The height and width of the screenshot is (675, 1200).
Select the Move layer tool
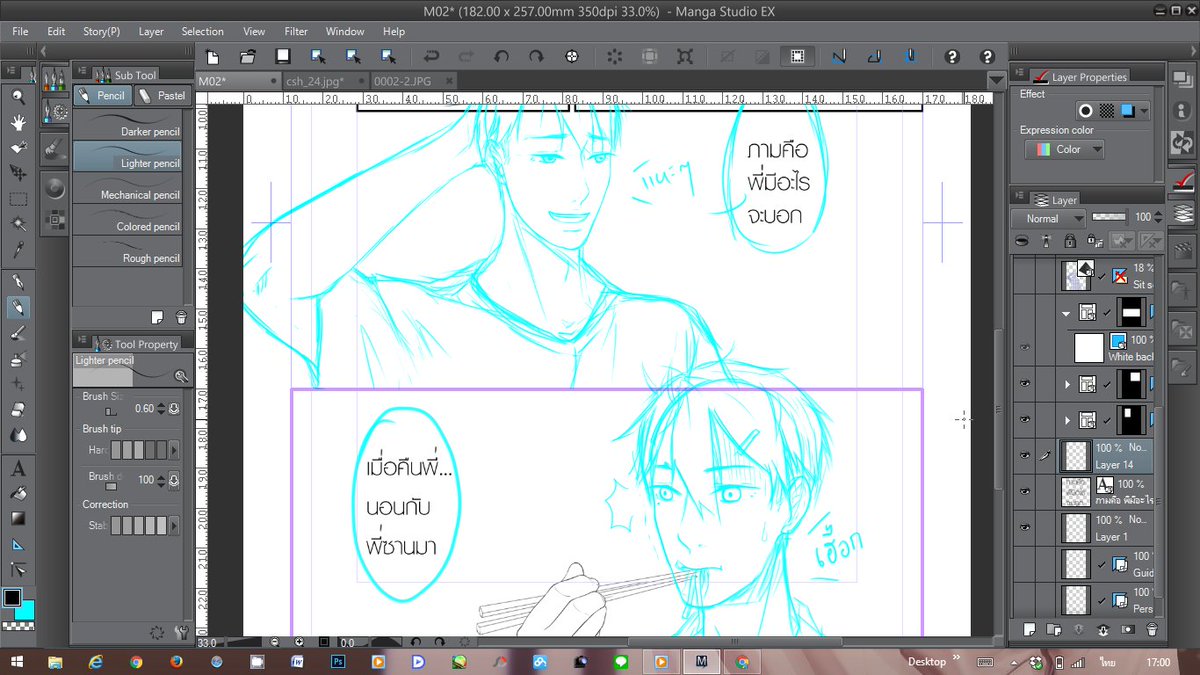18,173
